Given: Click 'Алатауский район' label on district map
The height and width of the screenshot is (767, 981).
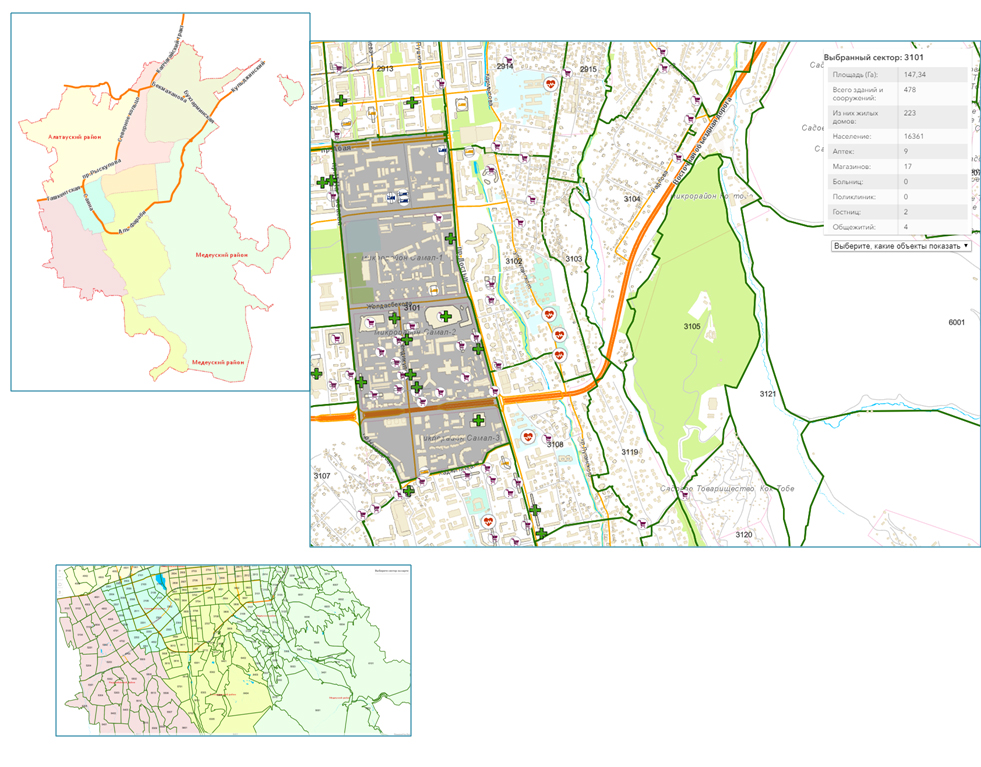Looking at the screenshot, I should click(74, 137).
